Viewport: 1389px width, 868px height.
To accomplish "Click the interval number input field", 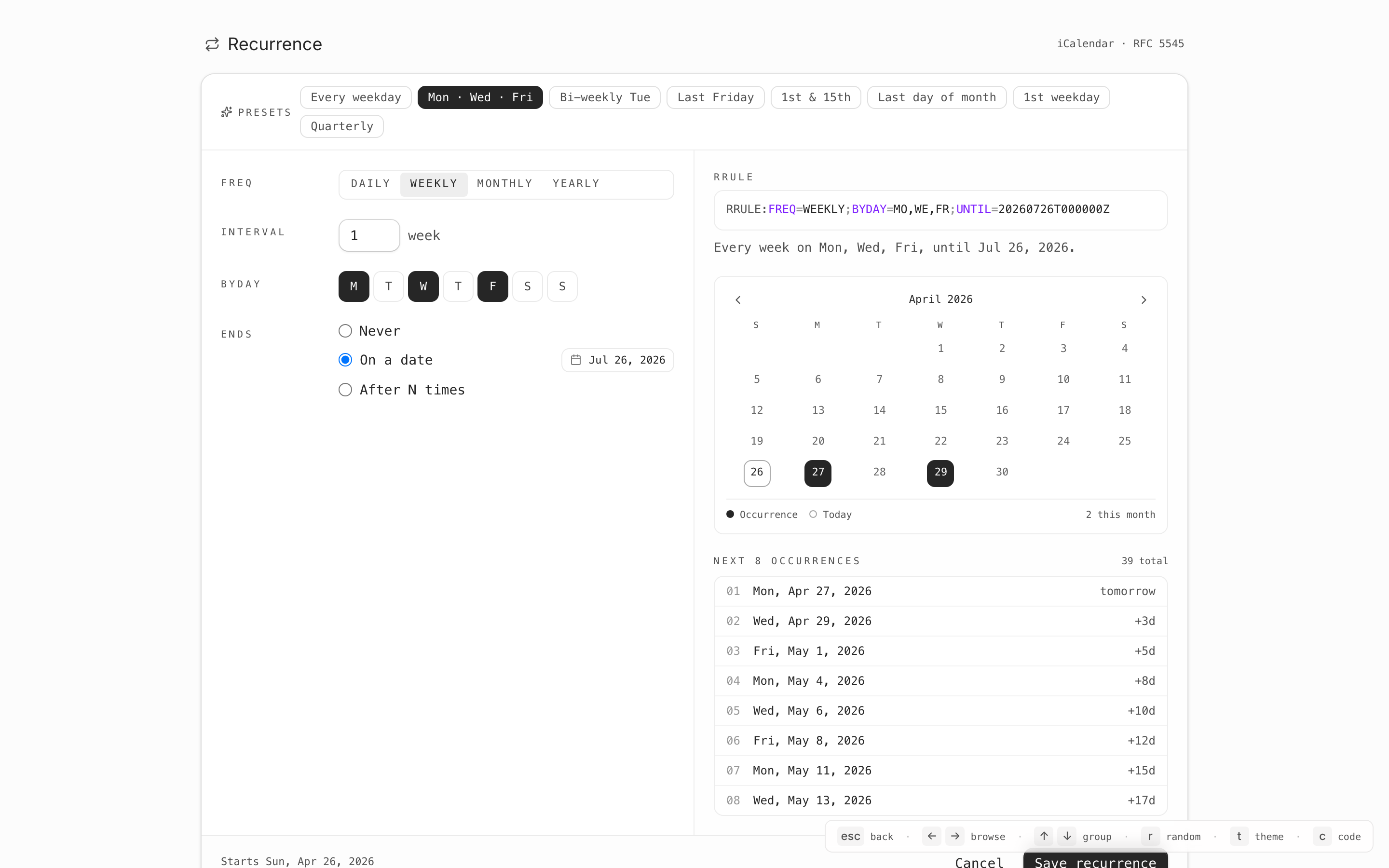I will (x=369, y=235).
